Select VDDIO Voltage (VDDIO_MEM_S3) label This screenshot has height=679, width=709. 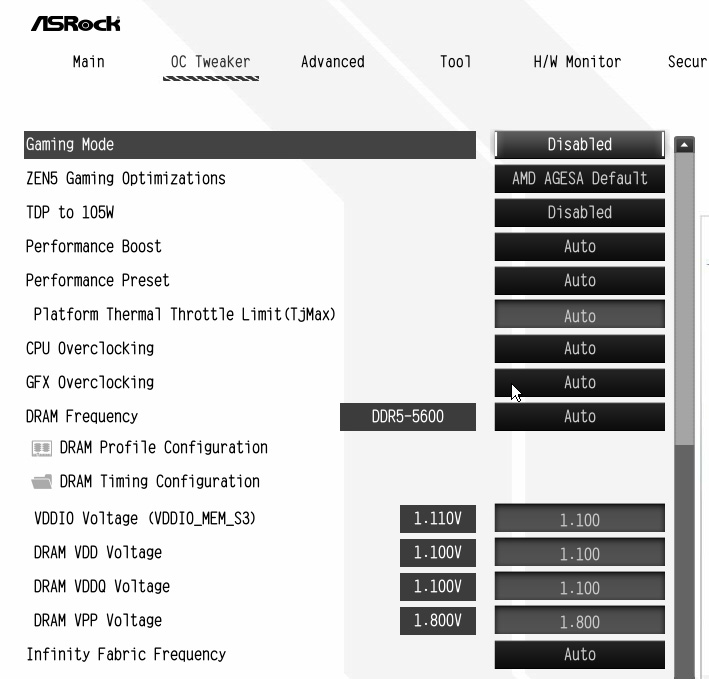[145, 519]
